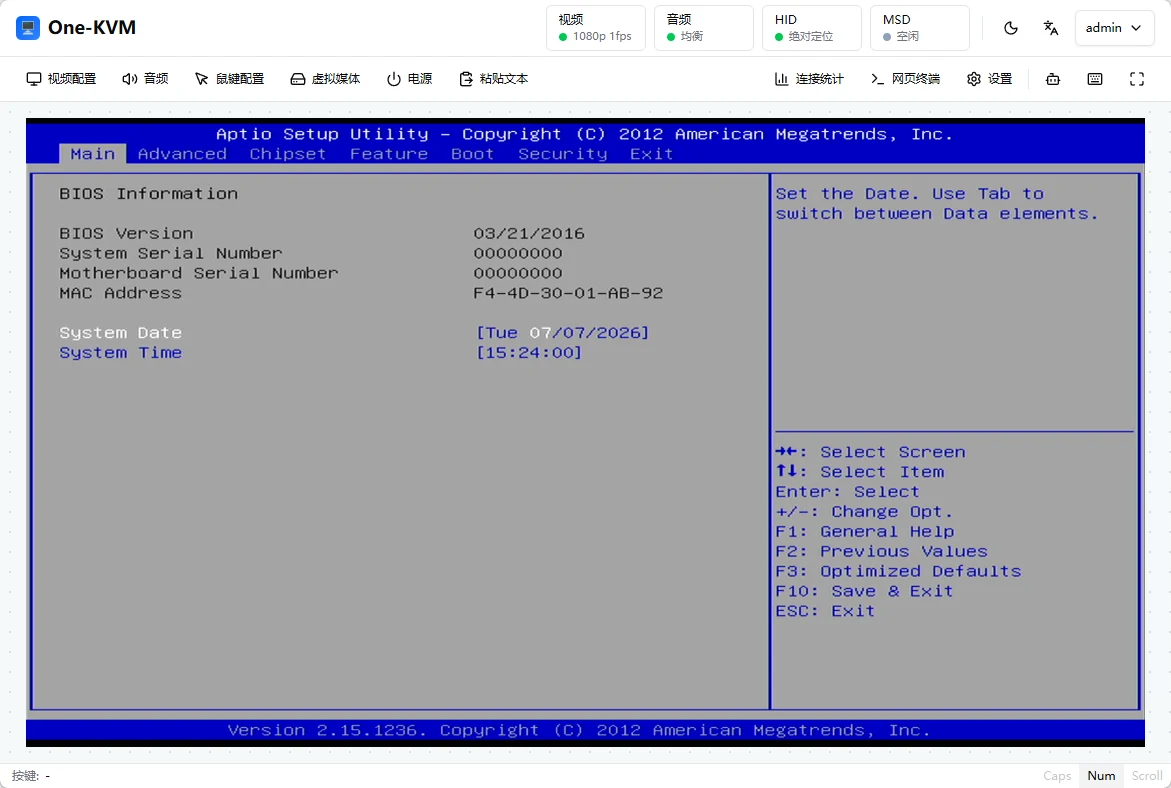Switch to Advanced BIOS tab

pos(182,154)
